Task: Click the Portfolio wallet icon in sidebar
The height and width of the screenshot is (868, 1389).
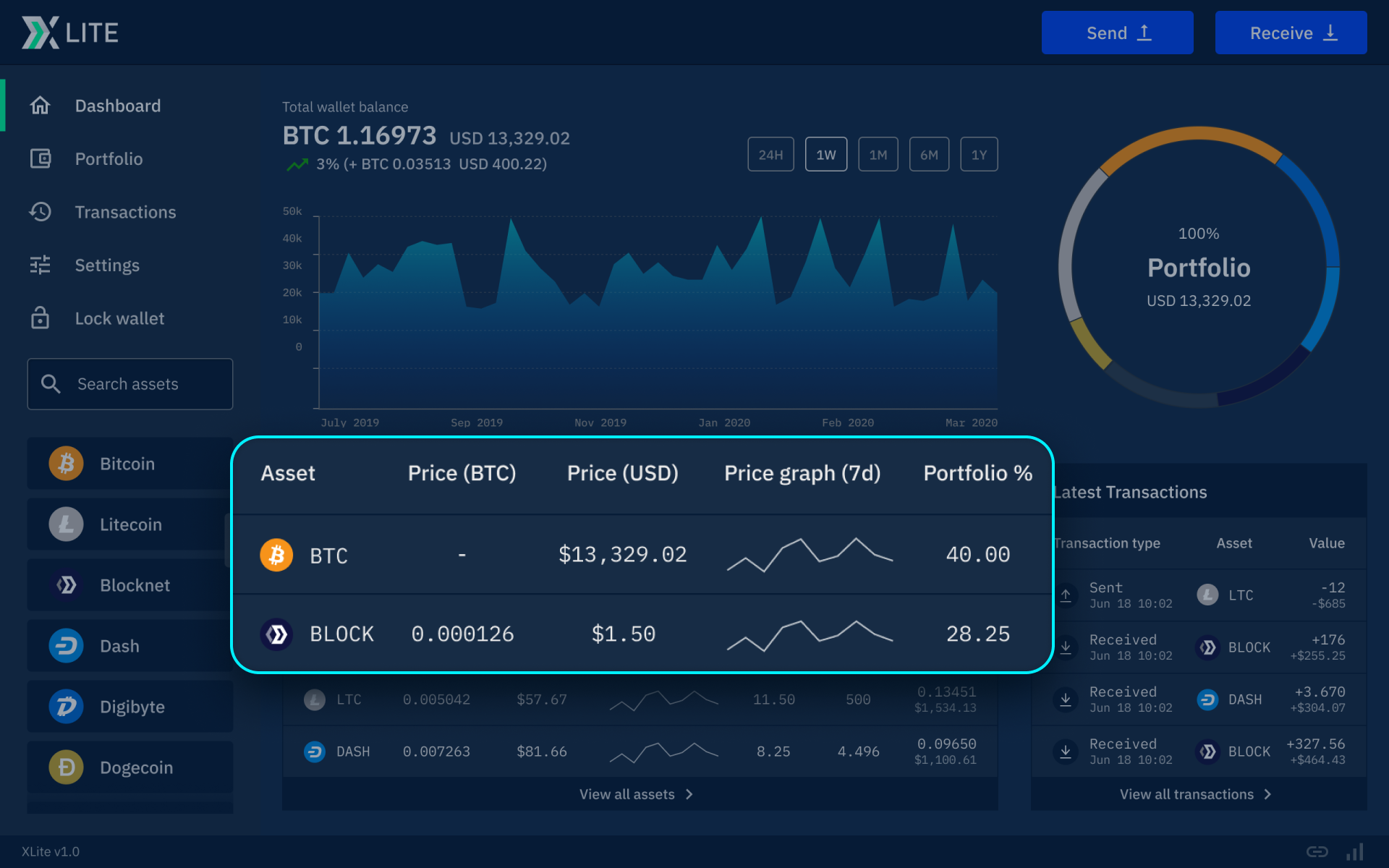Action: click(x=40, y=158)
